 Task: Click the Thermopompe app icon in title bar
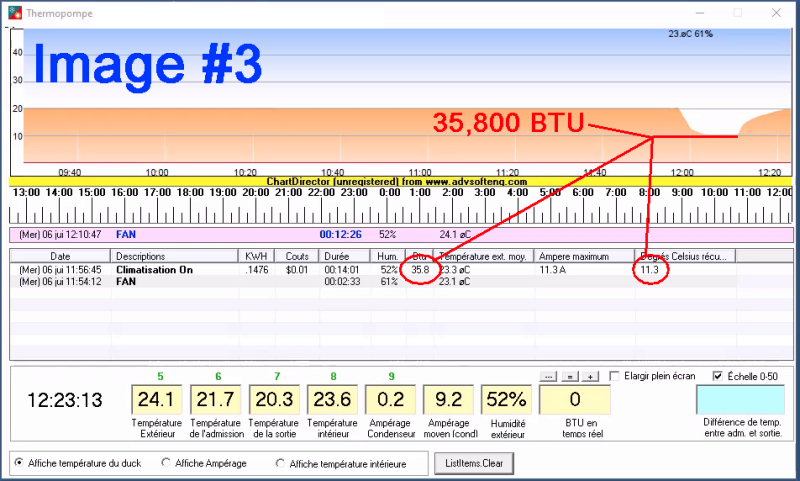(x=15, y=13)
